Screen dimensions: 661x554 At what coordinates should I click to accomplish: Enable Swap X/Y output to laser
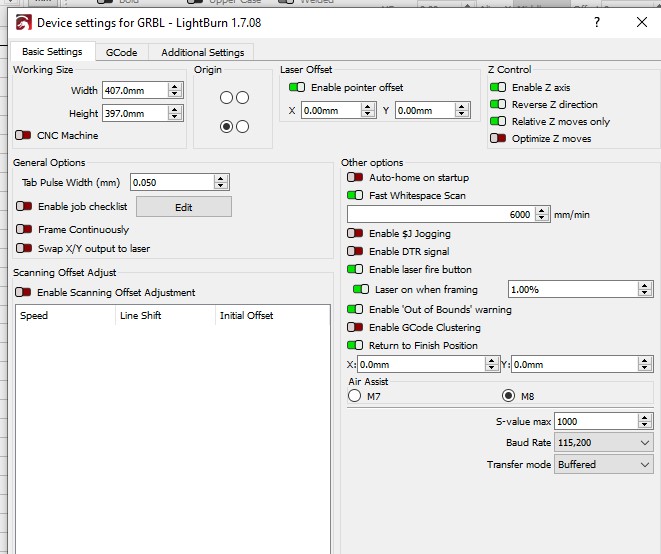(24, 248)
